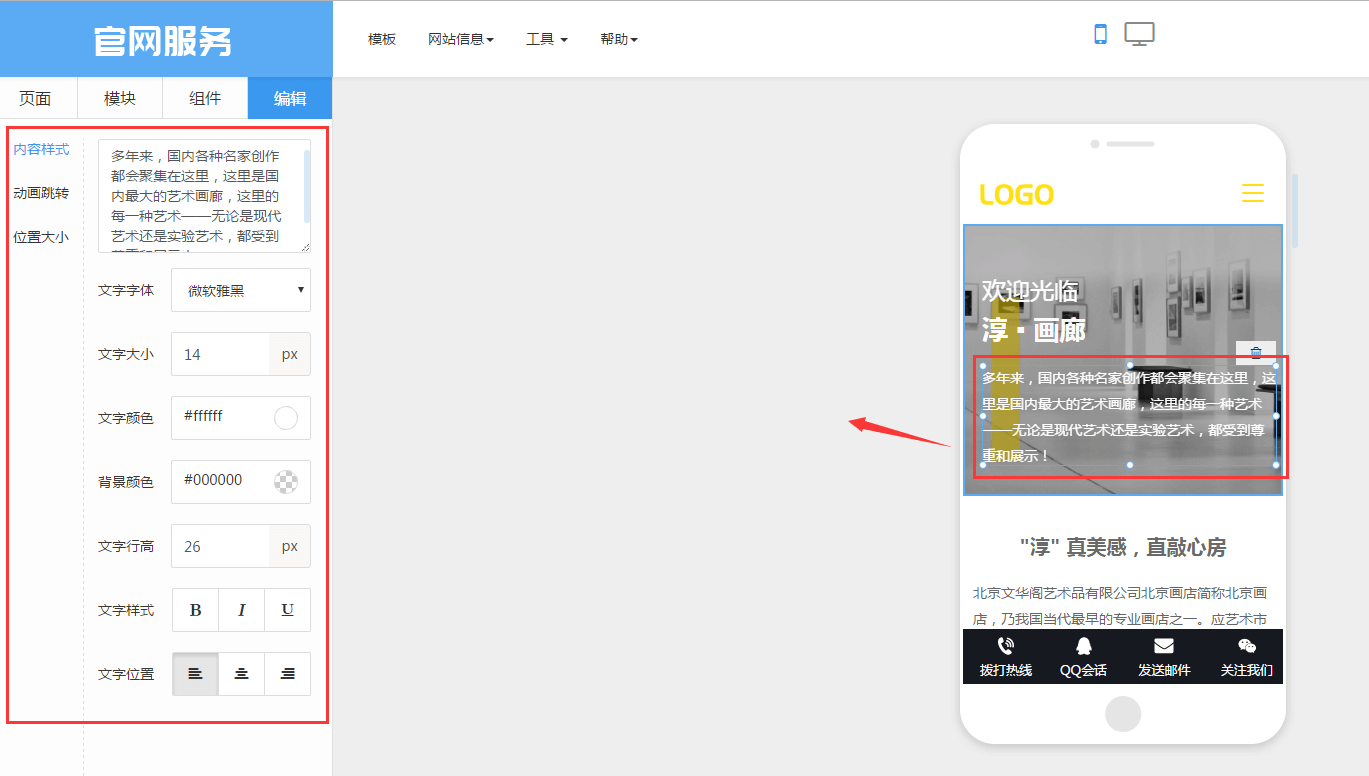
Task: Toggle bold text style
Action: click(x=196, y=610)
